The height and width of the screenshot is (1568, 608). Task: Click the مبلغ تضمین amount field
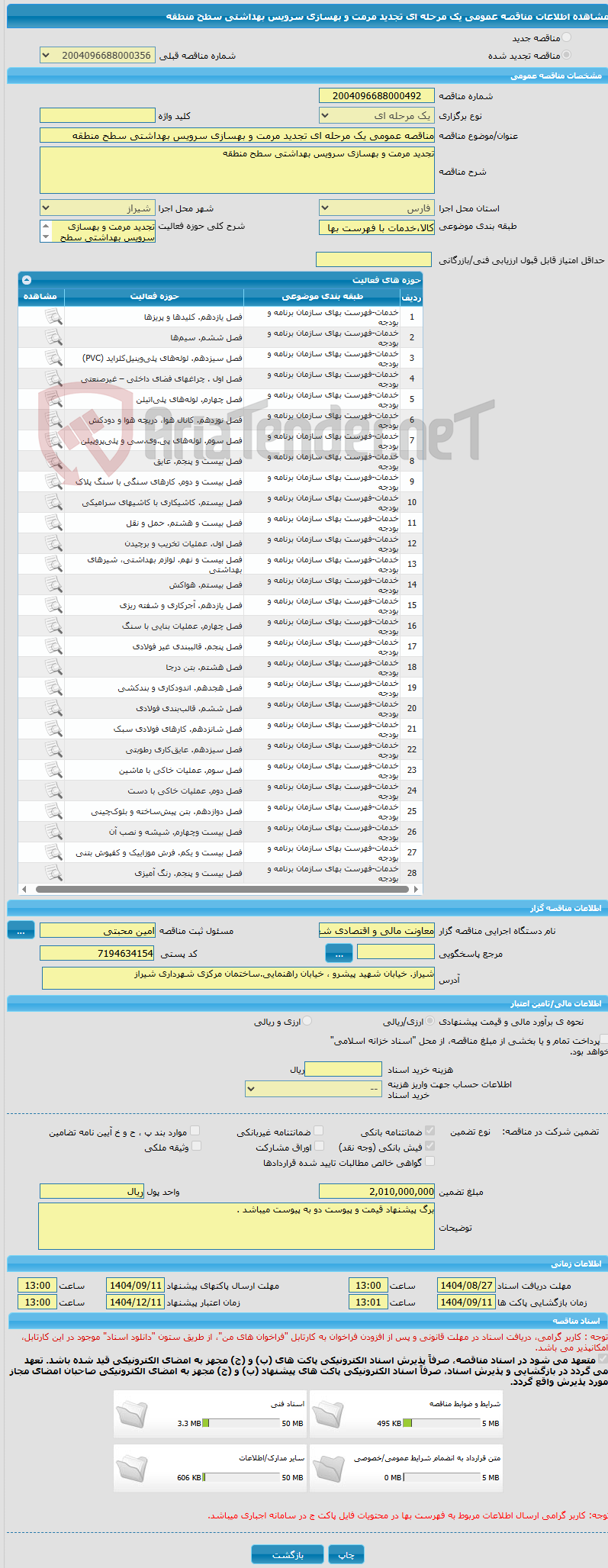[377, 1191]
